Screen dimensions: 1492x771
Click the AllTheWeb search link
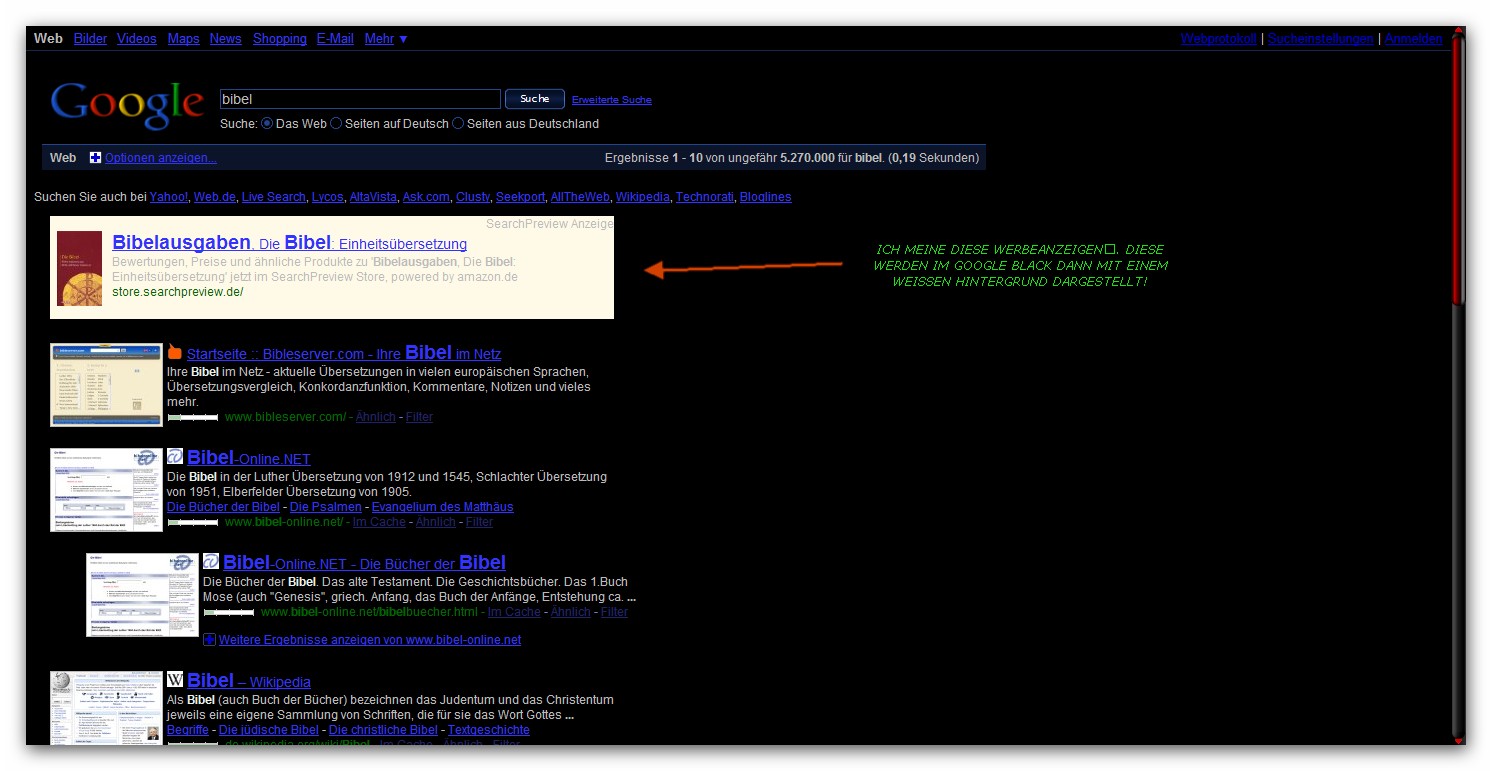coord(580,197)
